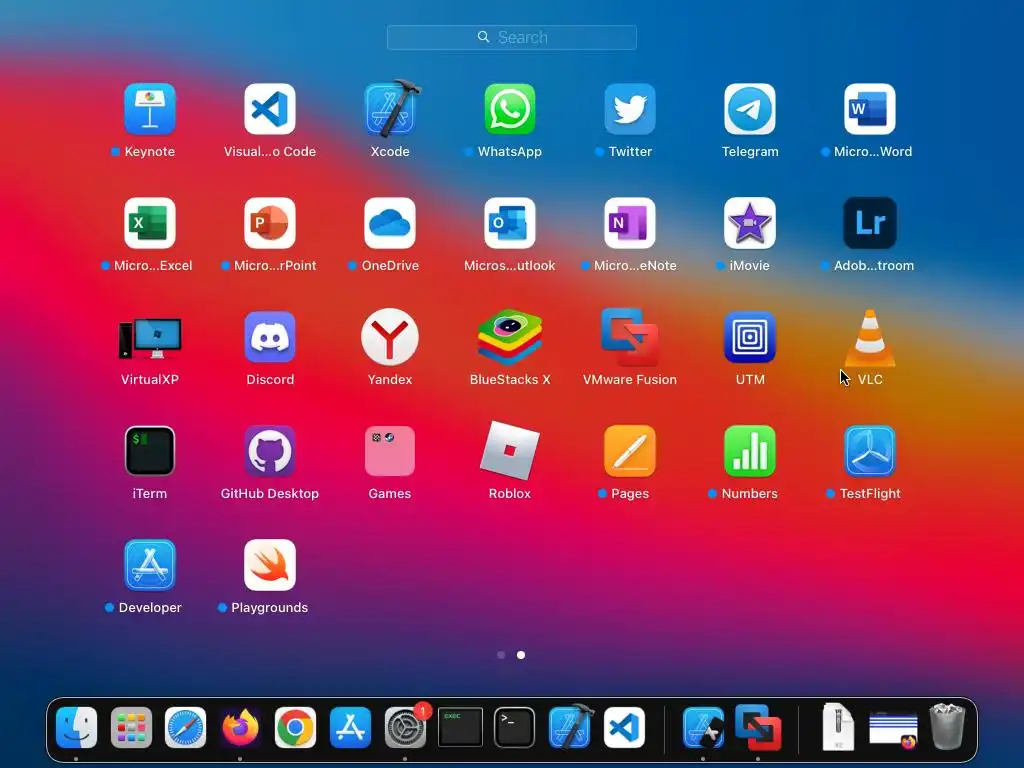
Task: Launch Roblox
Action: pyautogui.click(x=510, y=451)
